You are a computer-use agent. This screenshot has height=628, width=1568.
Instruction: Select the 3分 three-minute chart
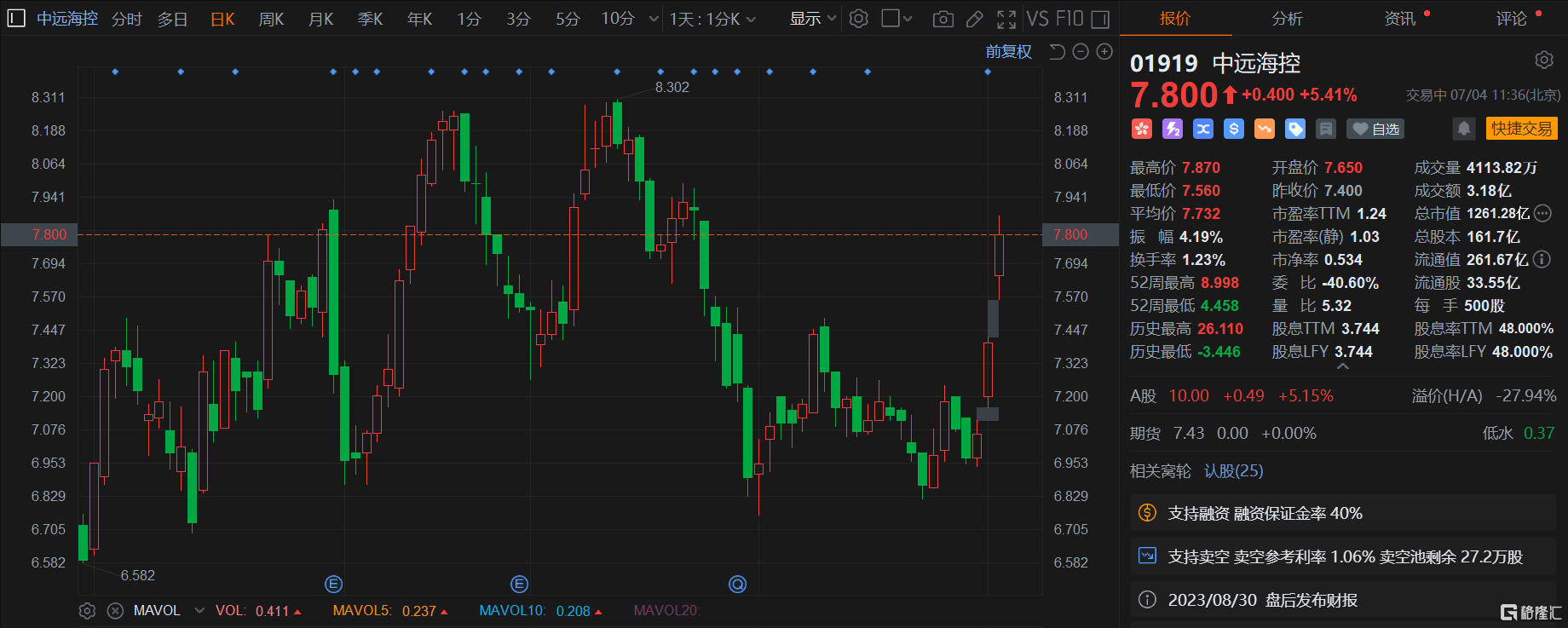pos(518,19)
